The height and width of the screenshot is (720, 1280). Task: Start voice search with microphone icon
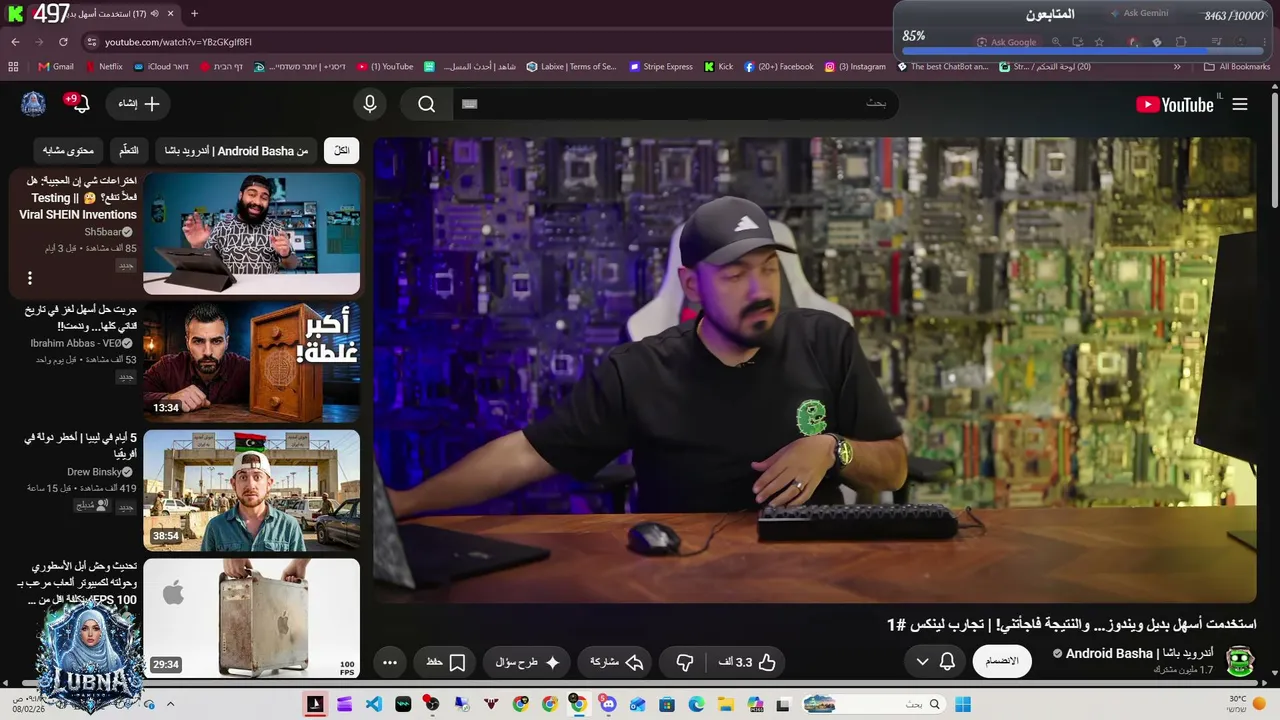[x=370, y=104]
